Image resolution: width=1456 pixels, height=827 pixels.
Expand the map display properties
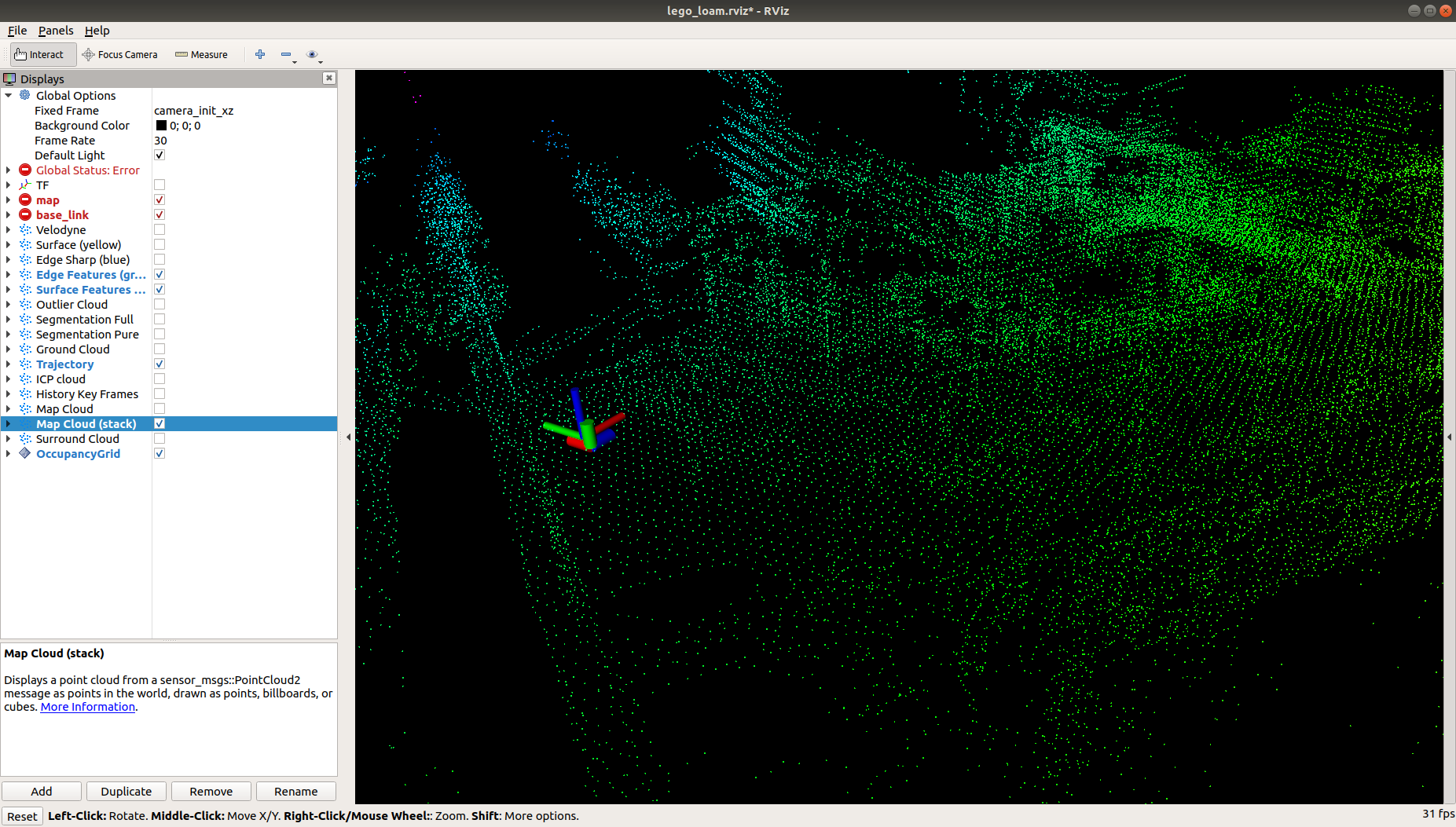[x=9, y=199]
